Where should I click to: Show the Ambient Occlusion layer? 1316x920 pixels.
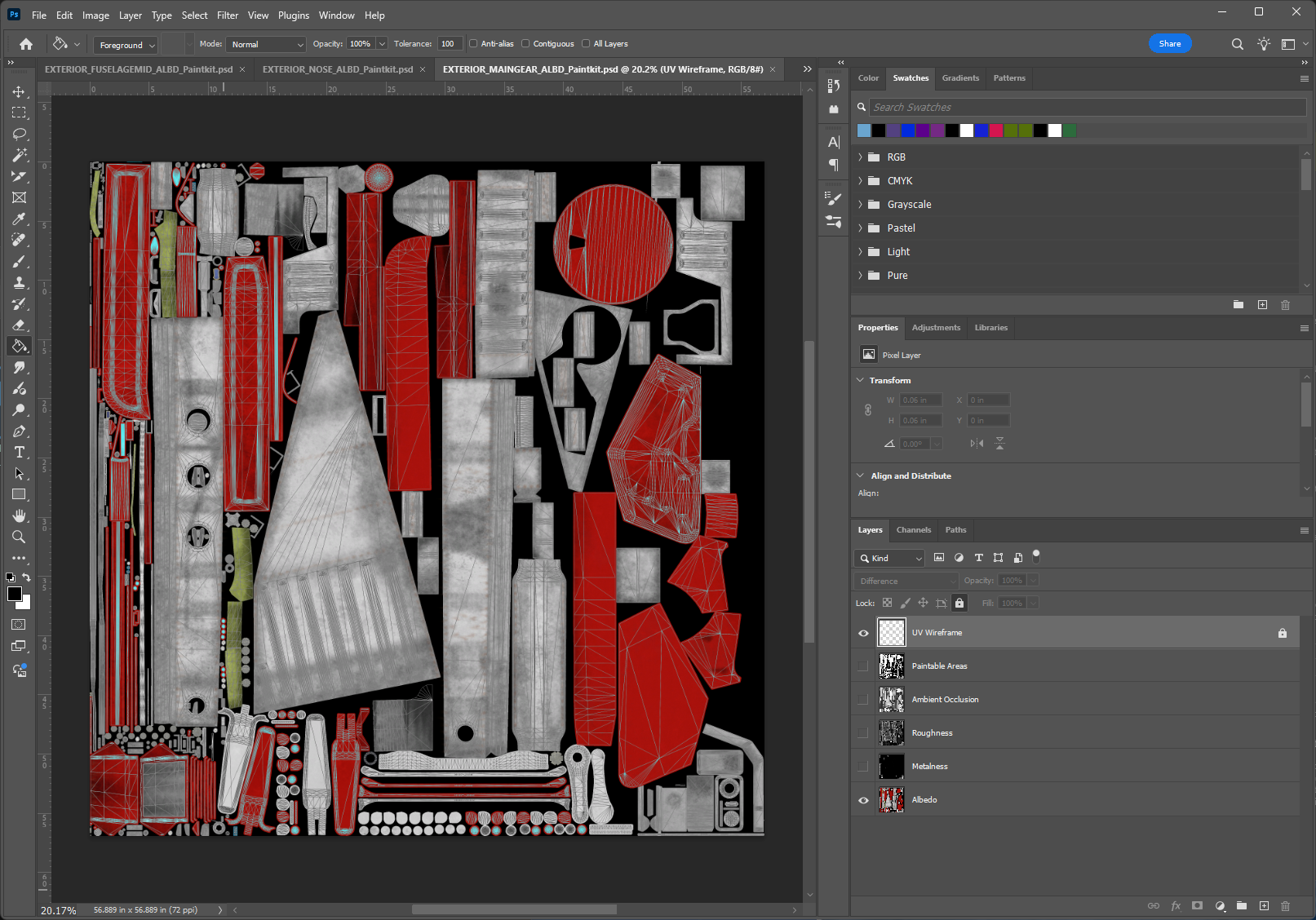pyautogui.click(x=863, y=700)
